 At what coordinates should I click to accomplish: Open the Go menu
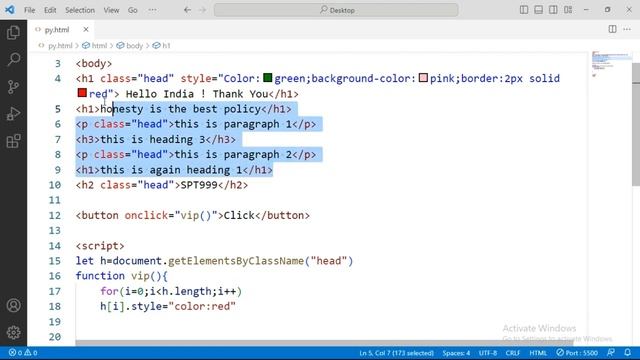133,10
